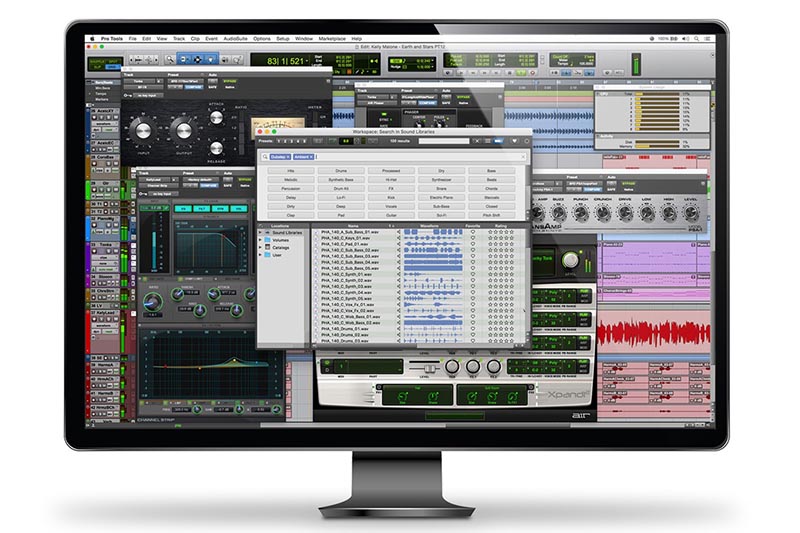Image resolution: width=800 pixels, height=533 pixels.
Task: Enable Grid edit mode
Action: point(114,67)
